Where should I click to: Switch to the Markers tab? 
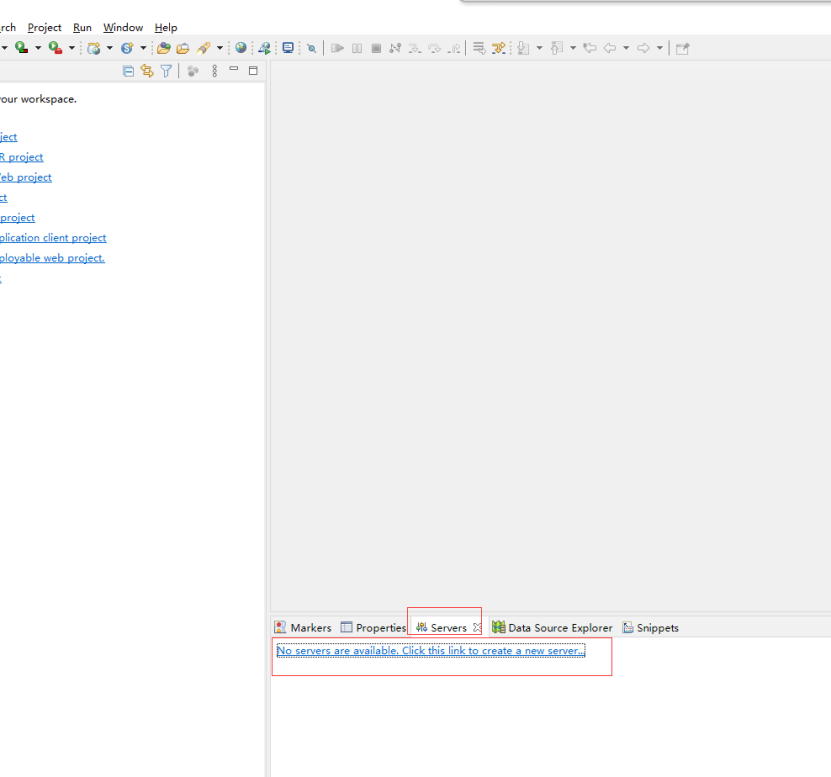point(303,628)
